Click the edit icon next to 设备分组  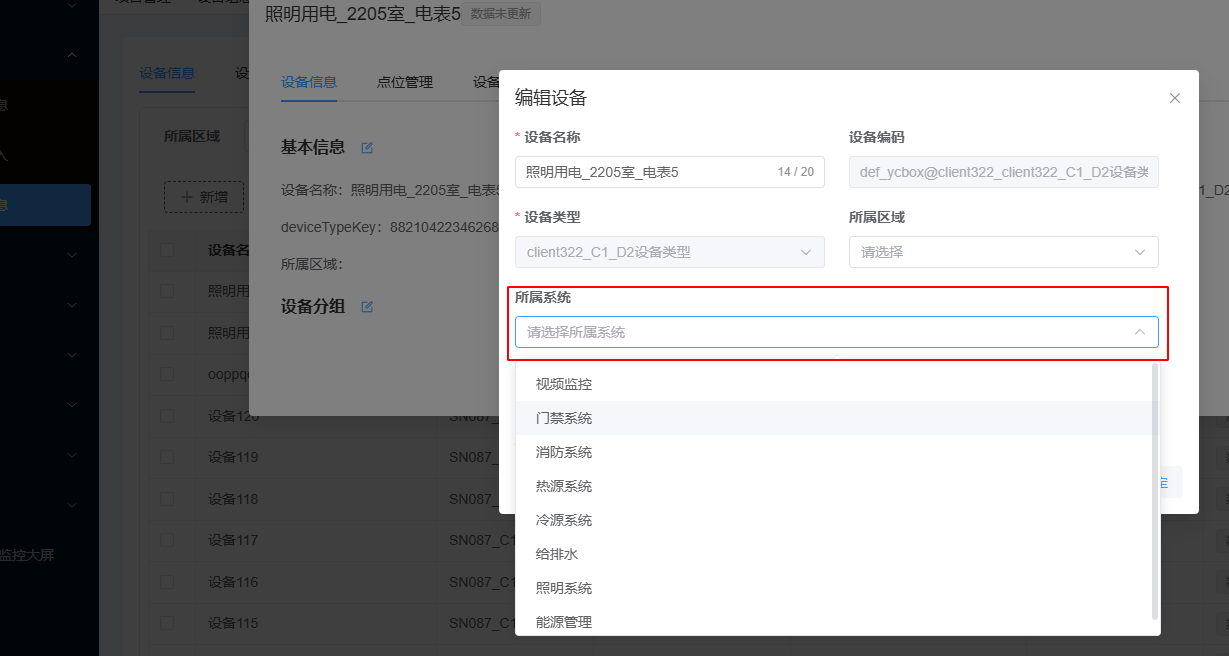pos(367,307)
